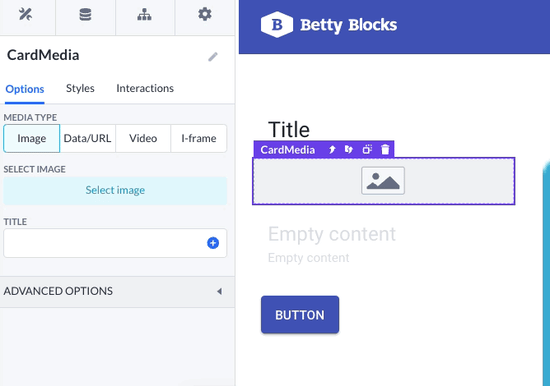The image size is (550, 386).
Task: Delete CardMedia with the trash icon
Action: tap(385, 149)
